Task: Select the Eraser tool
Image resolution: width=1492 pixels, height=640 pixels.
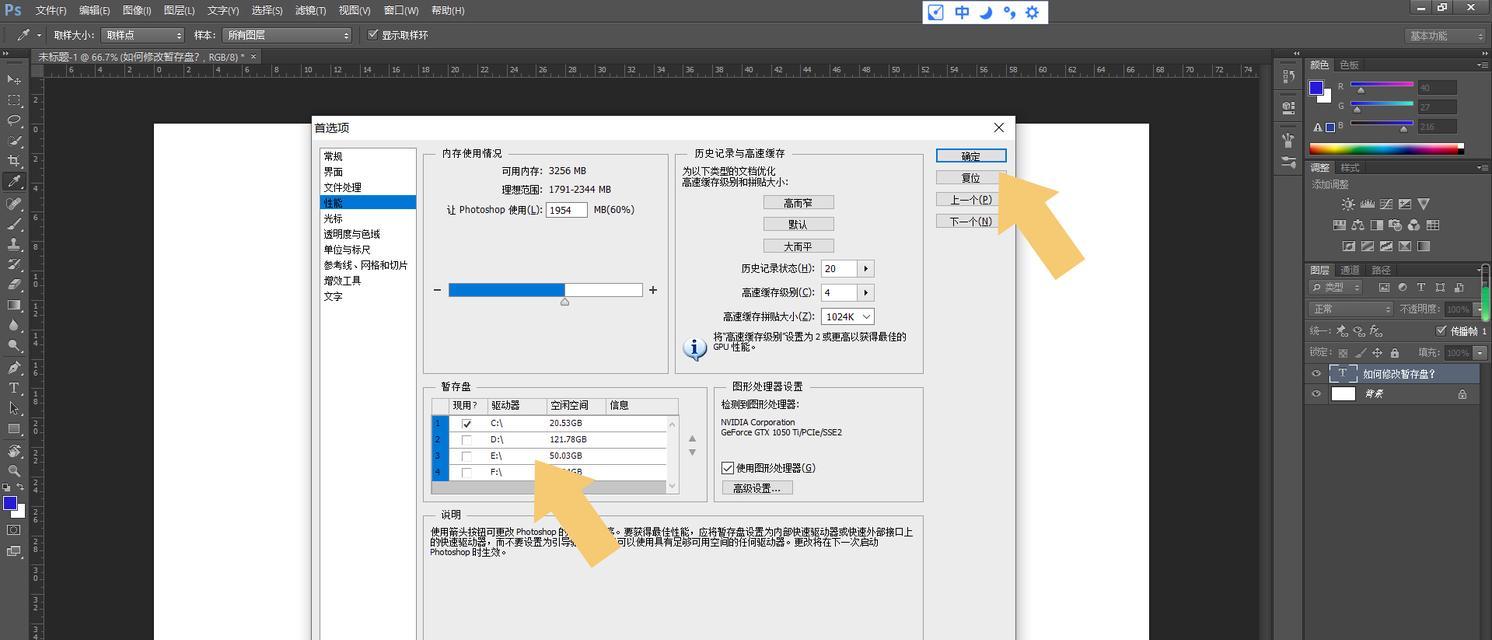Action: click(14, 285)
